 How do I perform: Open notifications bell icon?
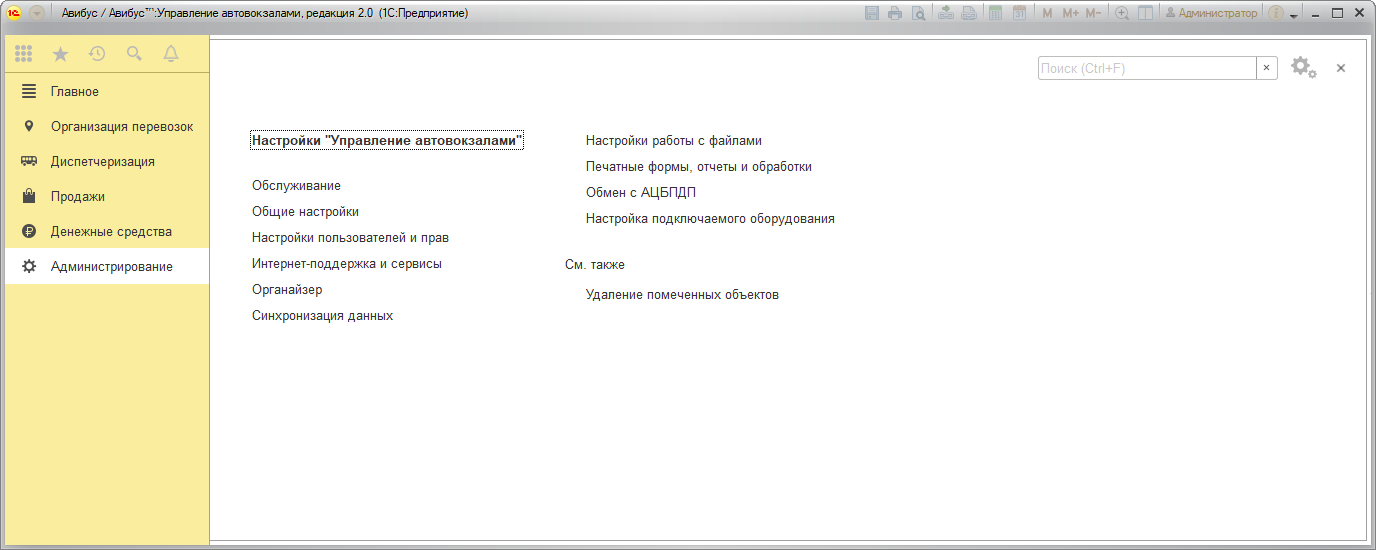(x=171, y=54)
